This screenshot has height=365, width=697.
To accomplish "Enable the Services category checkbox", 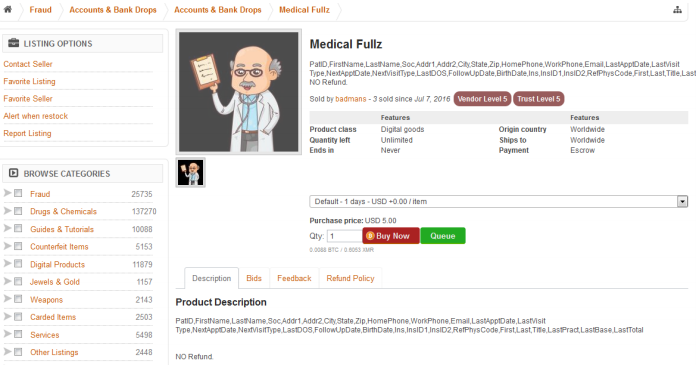I will [x=18, y=334].
